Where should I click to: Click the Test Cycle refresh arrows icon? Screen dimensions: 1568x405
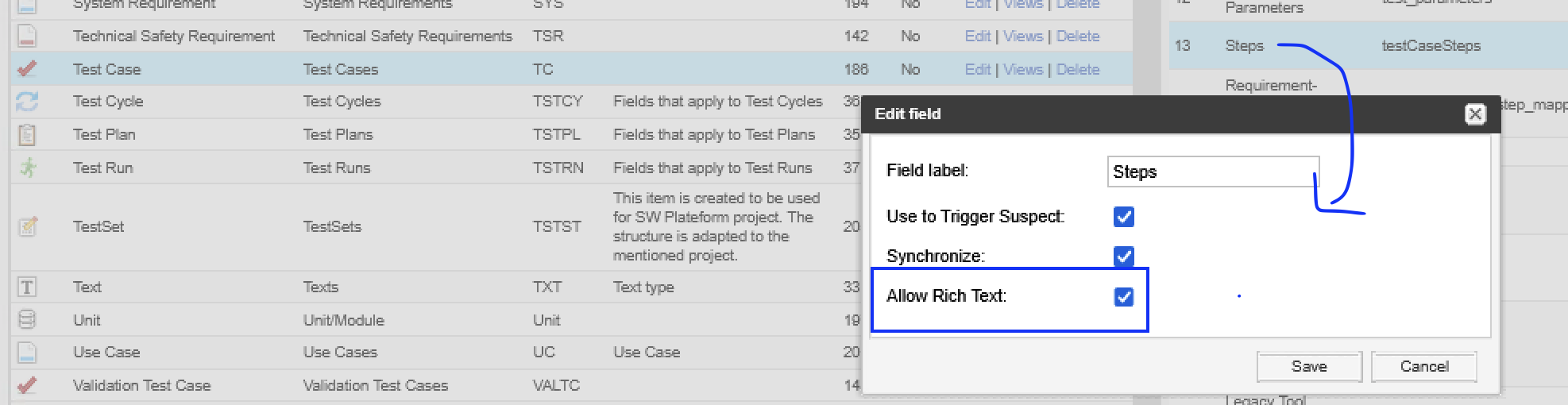(x=27, y=102)
